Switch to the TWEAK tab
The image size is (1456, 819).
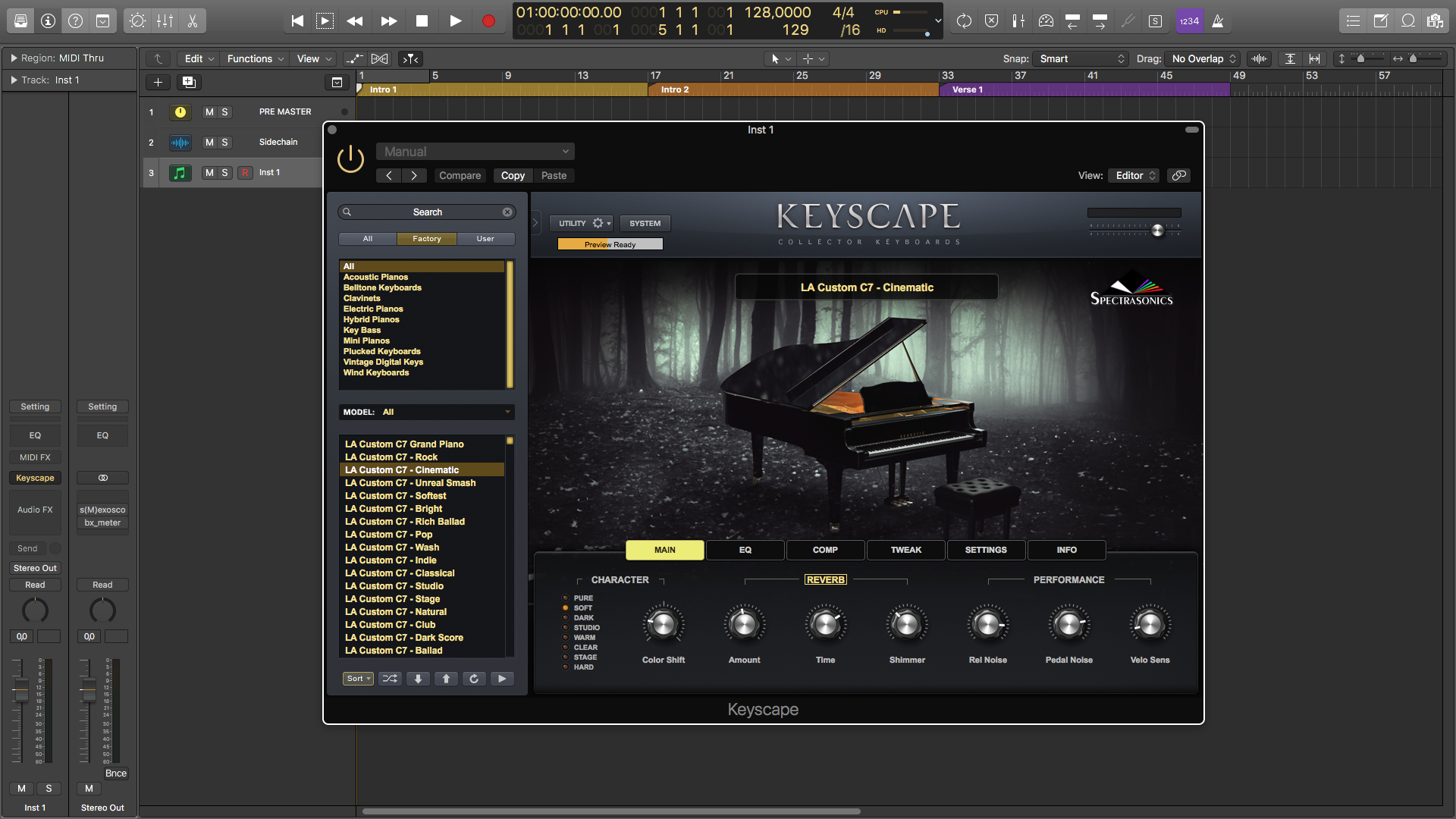(x=905, y=550)
